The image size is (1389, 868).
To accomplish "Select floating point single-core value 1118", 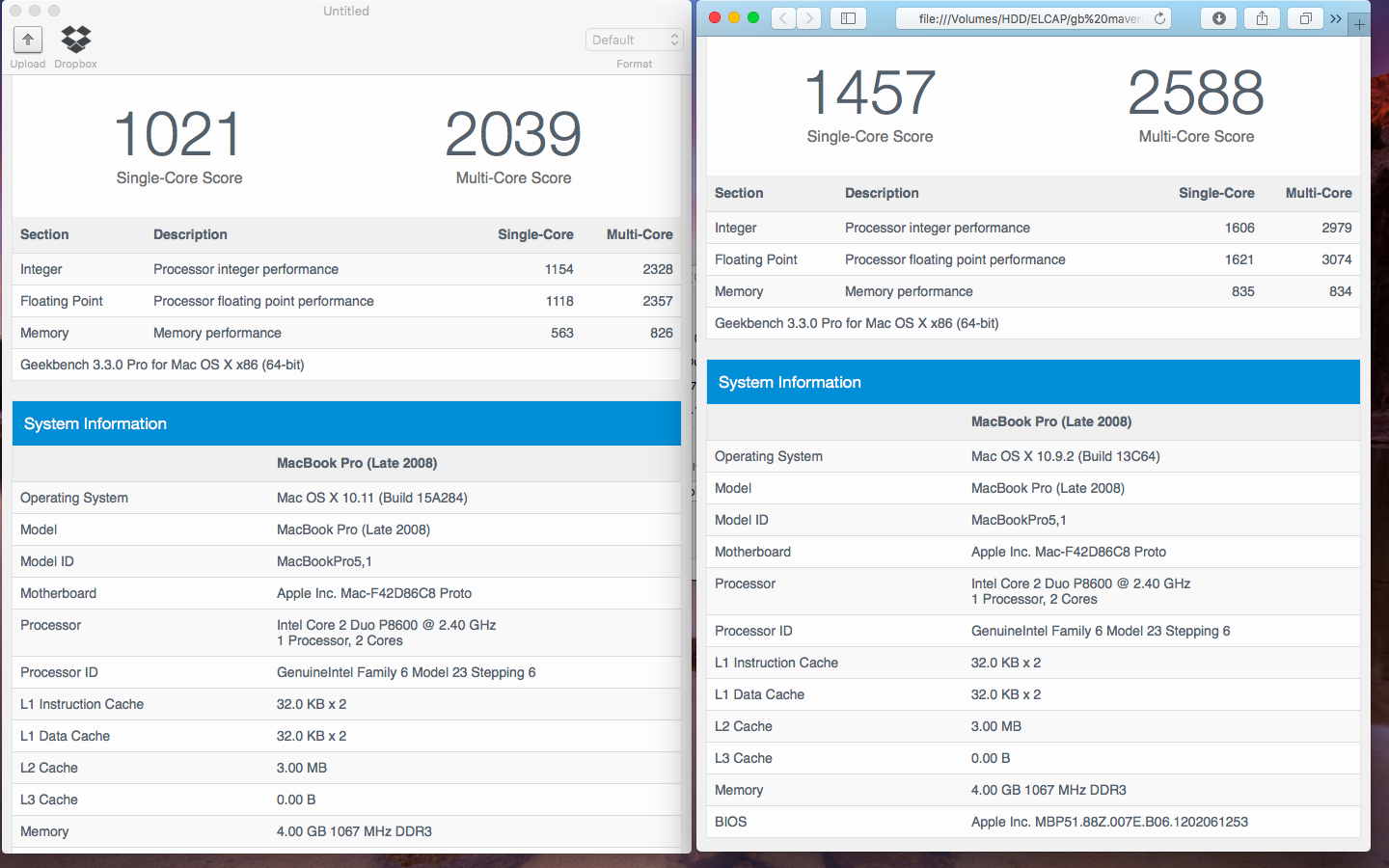I will [x=559, y=301].
